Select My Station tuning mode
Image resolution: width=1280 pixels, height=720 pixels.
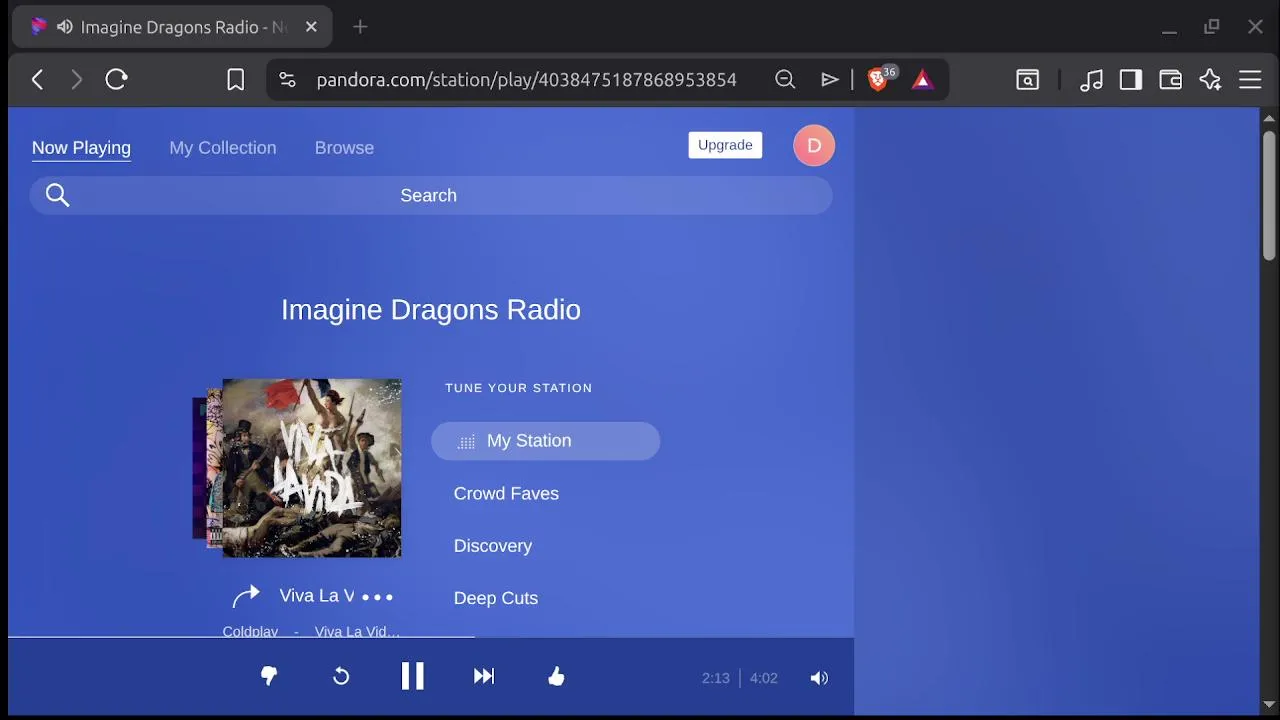[545, 441]
